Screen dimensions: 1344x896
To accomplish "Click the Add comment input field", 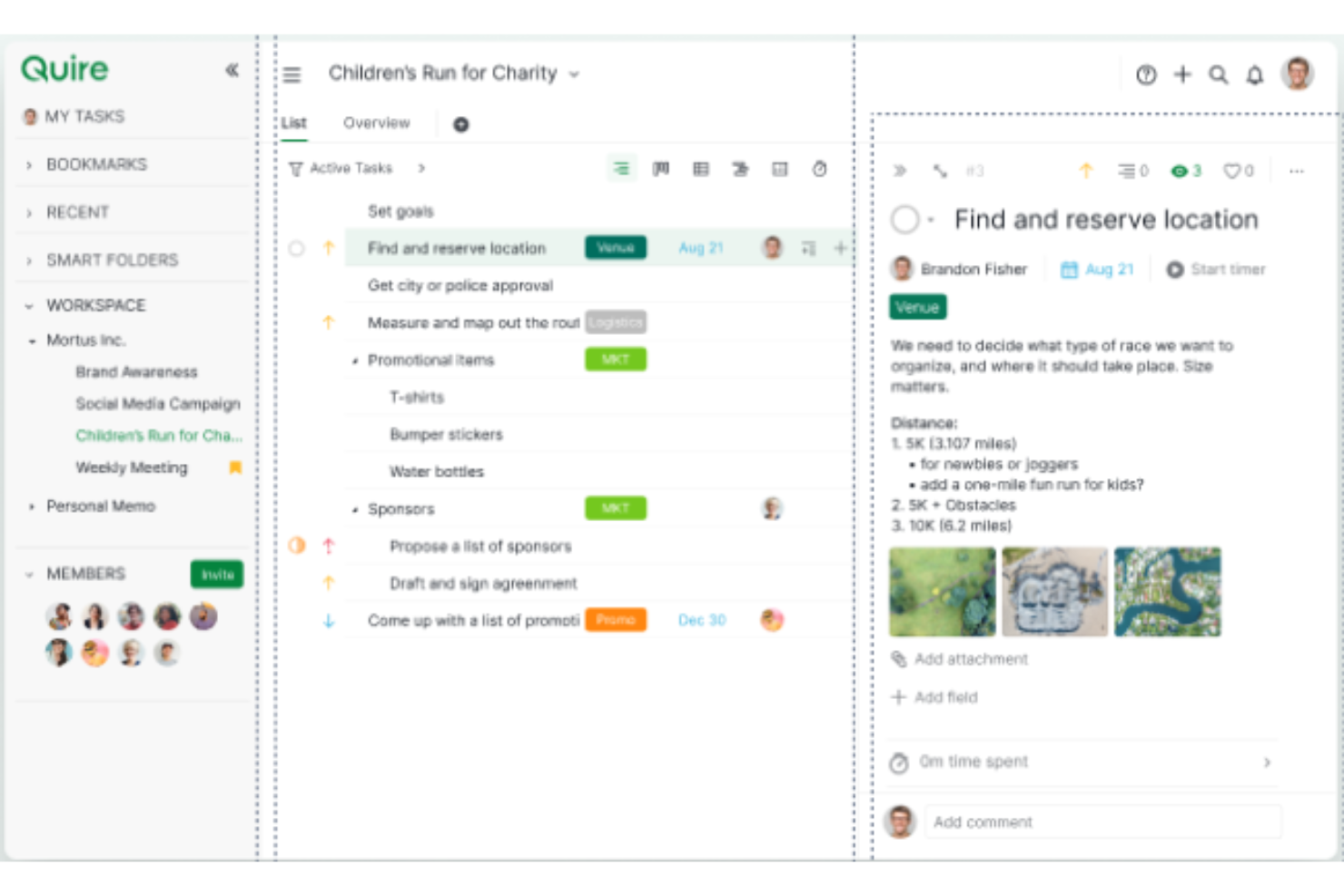I will tap(1102, 822).
